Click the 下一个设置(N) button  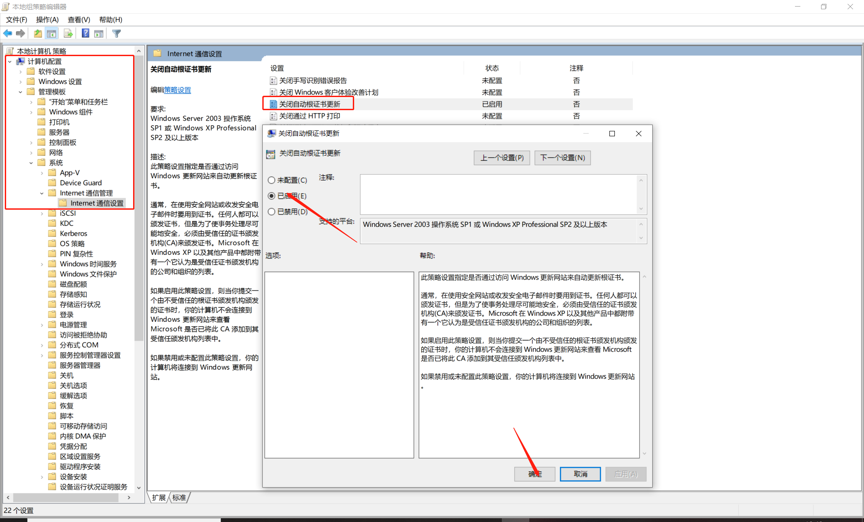(562, 158)
